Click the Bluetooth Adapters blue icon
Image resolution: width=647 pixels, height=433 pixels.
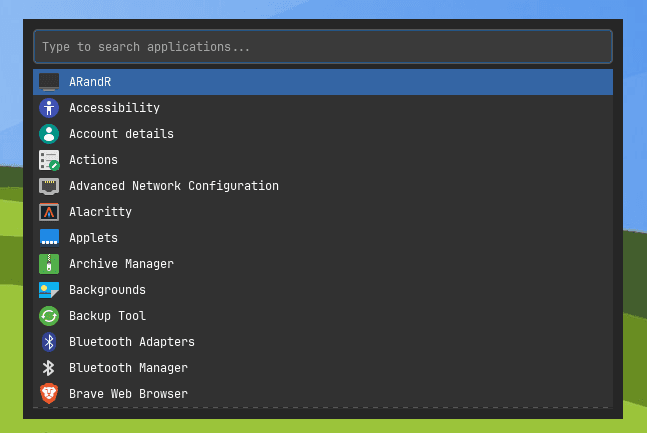click(49, 342)
